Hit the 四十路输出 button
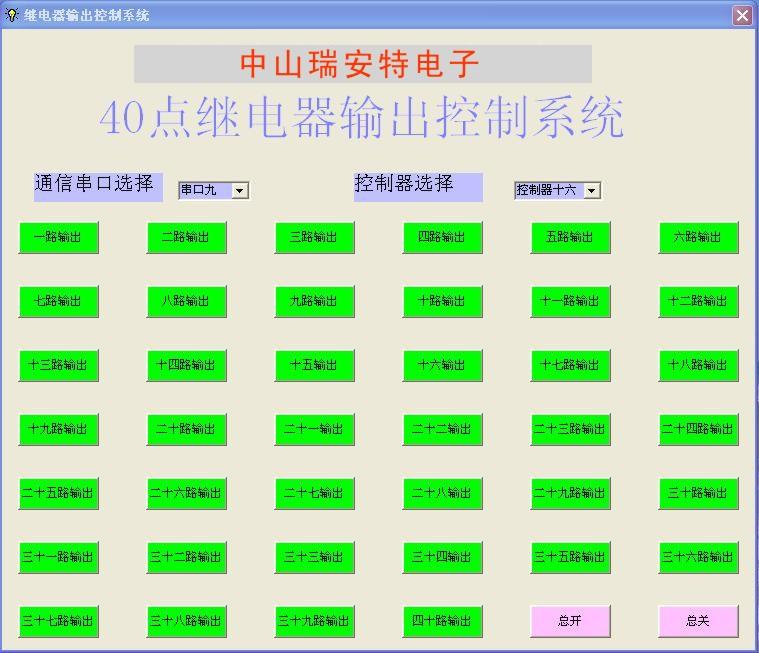Image resolution: width=759 pixels, height=653 pixels. click(x=442, y=621)
